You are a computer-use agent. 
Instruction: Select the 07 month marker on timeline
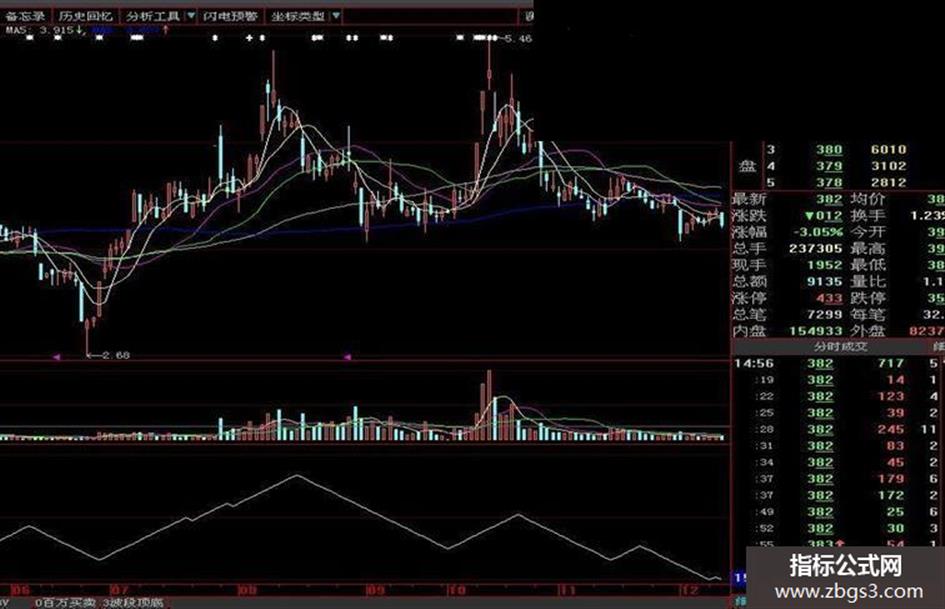[119, 589]
